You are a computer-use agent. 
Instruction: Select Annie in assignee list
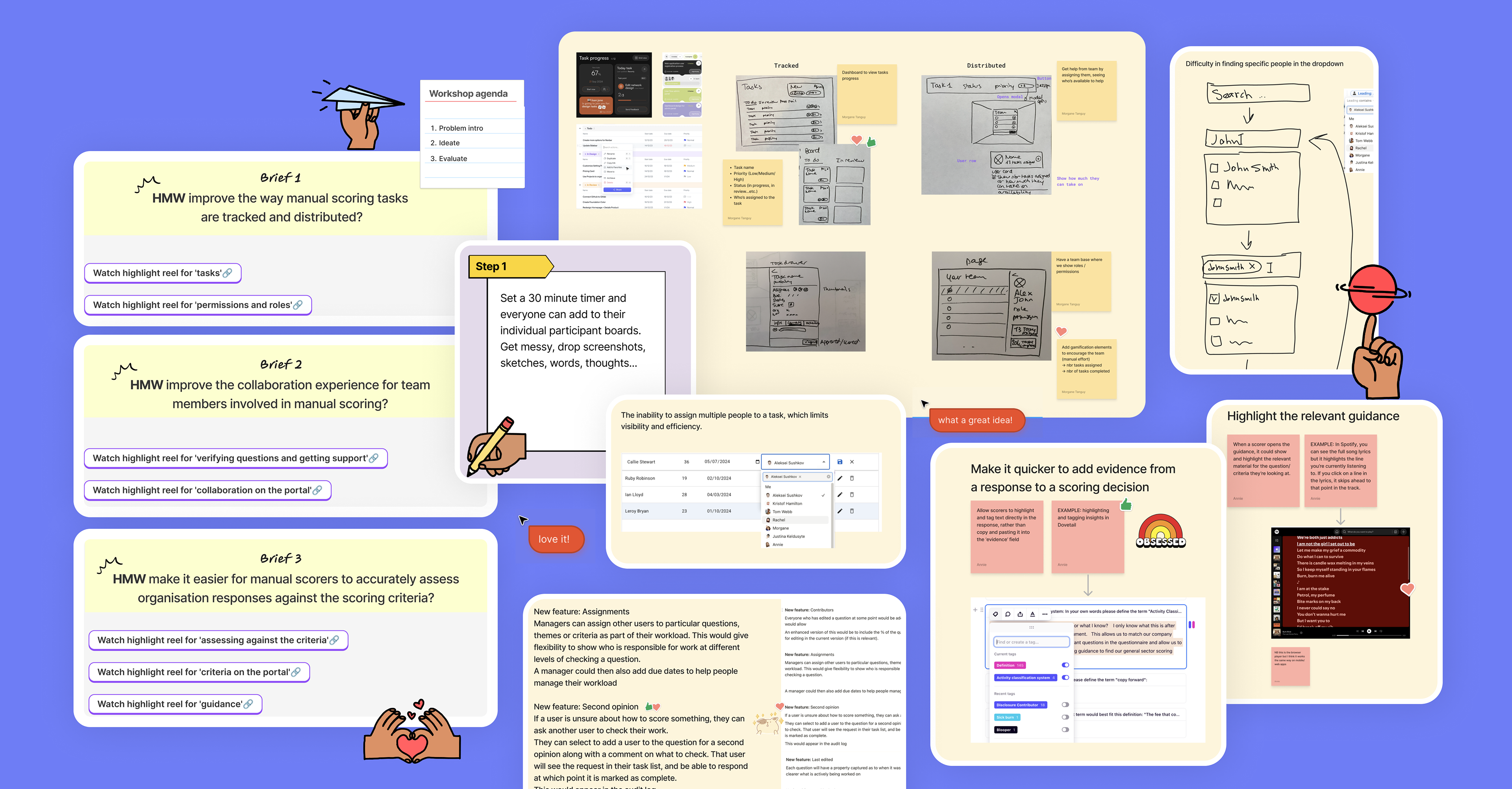coord(795,545)
